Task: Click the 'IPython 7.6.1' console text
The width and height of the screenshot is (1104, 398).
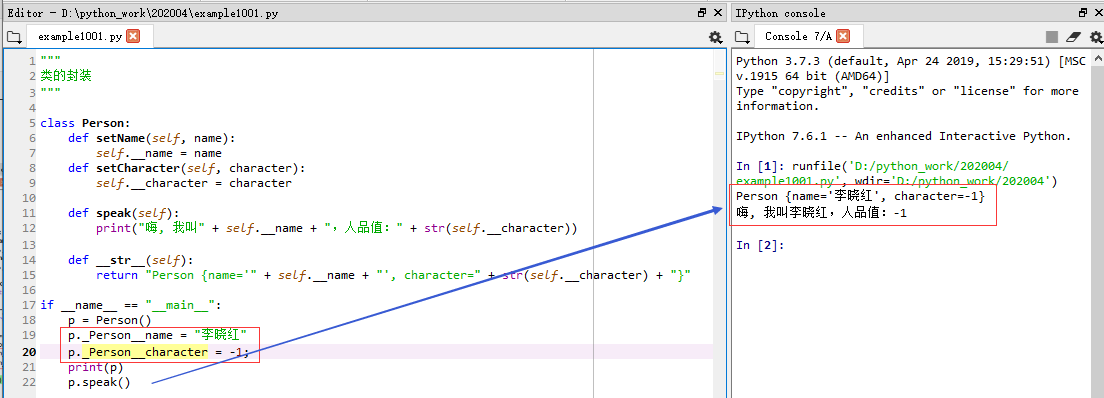Action: [903, 136]
